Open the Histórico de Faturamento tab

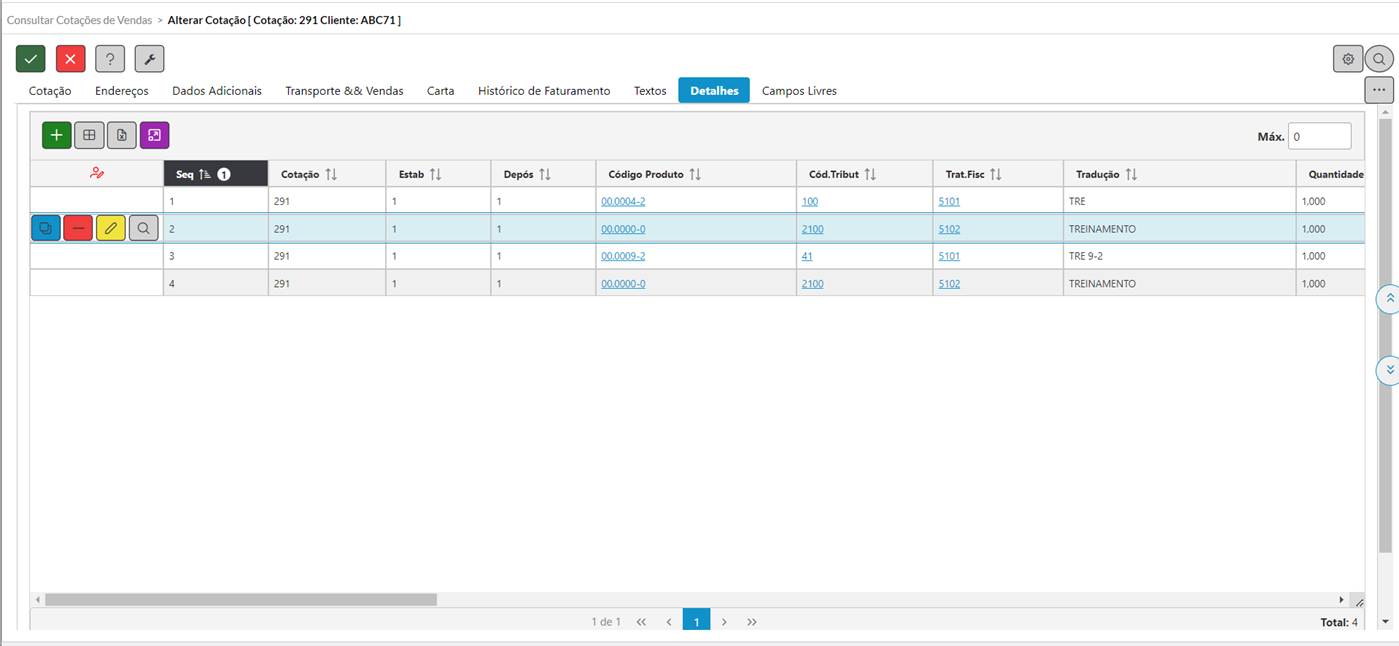(x=544, y=91)
